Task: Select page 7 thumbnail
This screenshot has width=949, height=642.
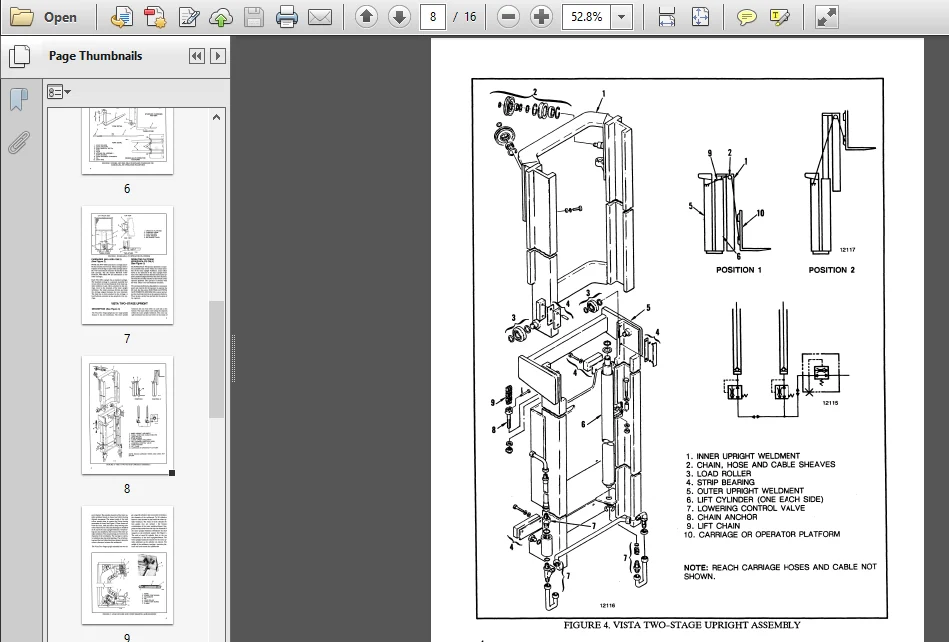Action: click(x=127, y=266)
